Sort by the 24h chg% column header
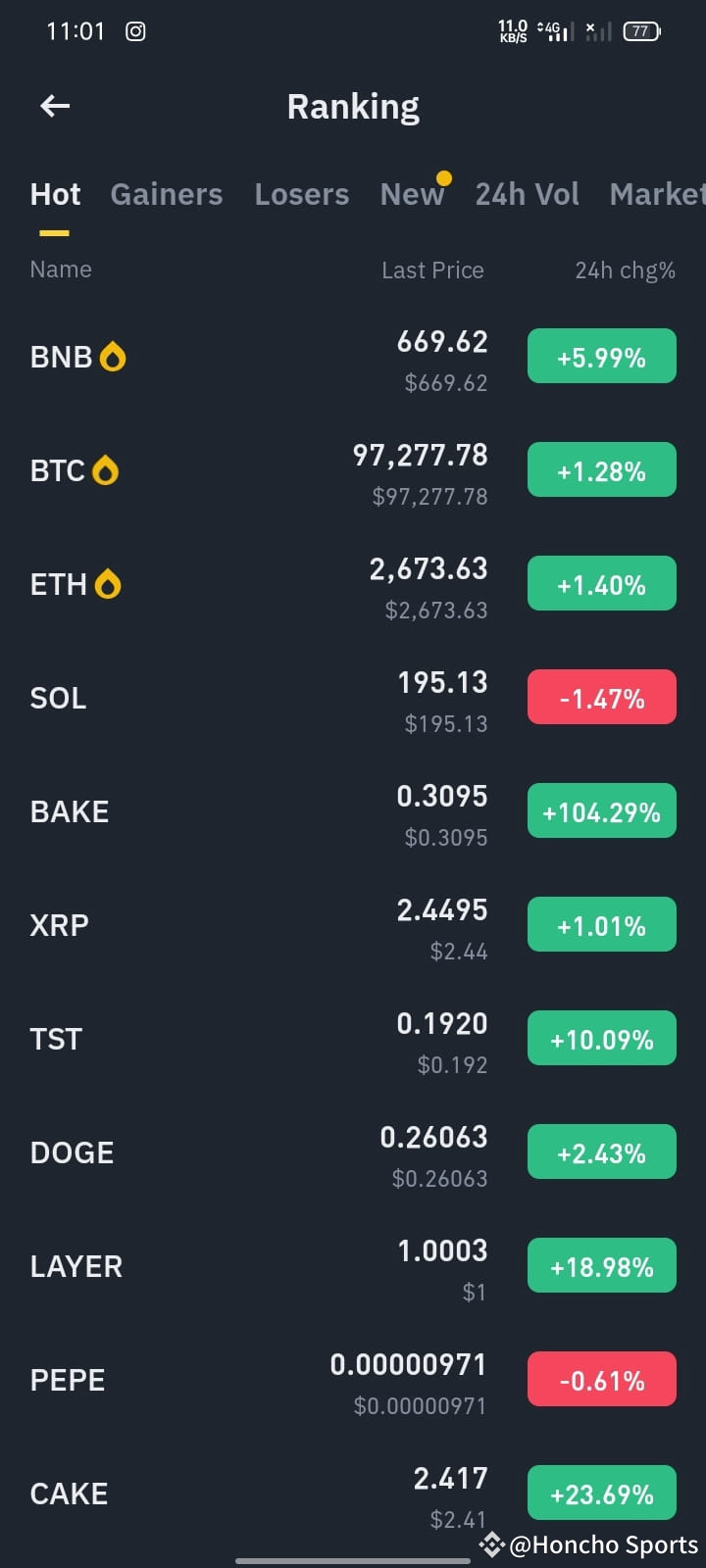The image size is (706, 1568). tap(625, 270)
